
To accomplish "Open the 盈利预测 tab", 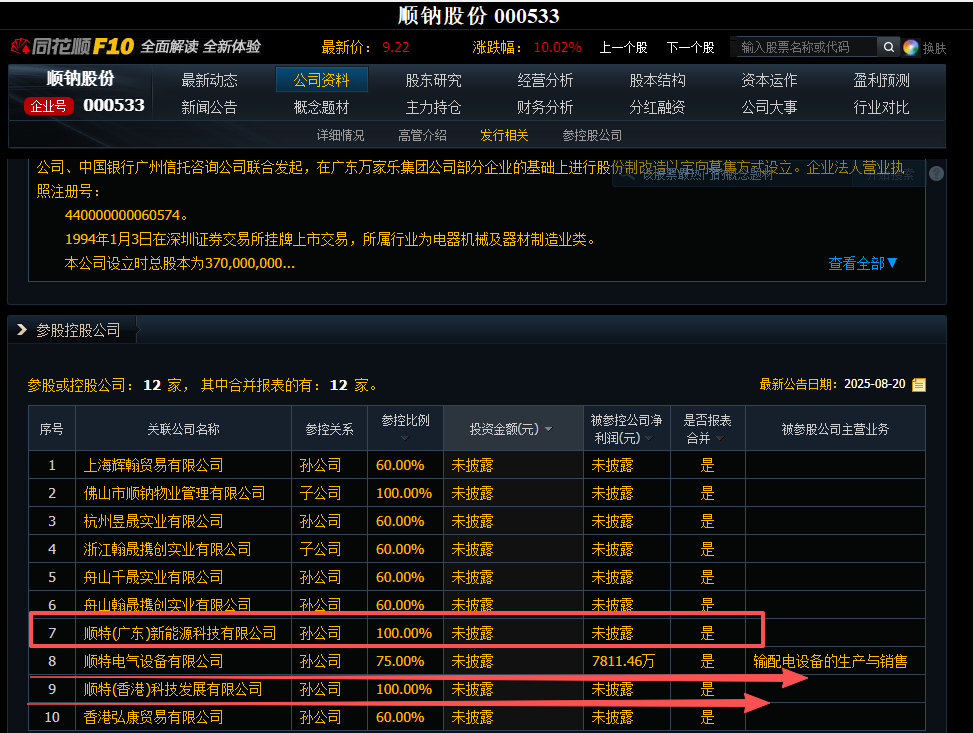I will [881, 80].
